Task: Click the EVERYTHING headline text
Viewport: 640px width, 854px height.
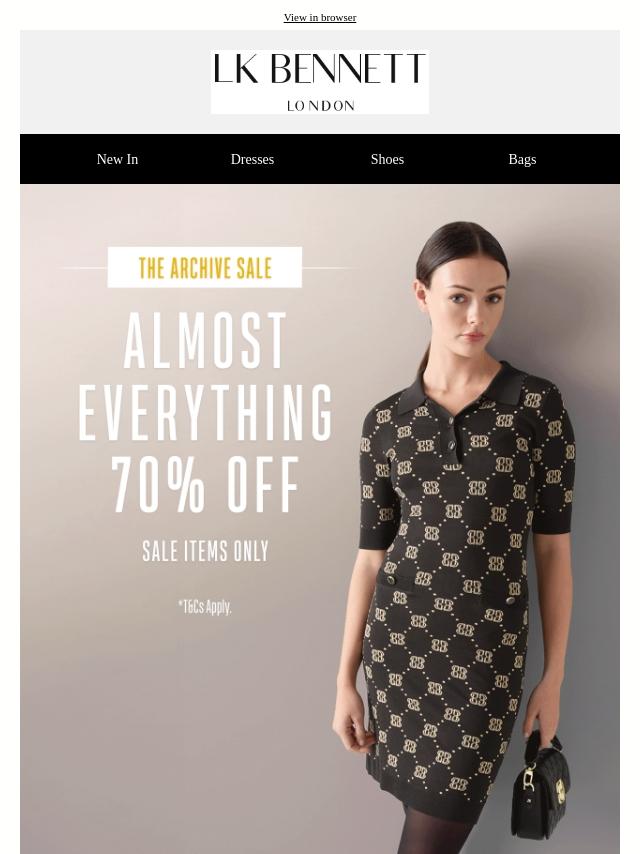Action: [x=205, y=412]
